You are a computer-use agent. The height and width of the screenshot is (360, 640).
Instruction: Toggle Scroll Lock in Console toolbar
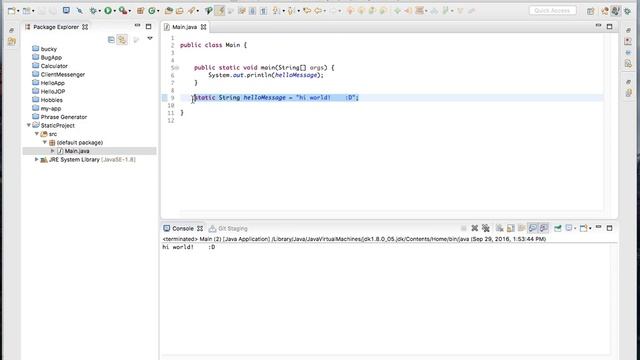(x=511, y=228)
